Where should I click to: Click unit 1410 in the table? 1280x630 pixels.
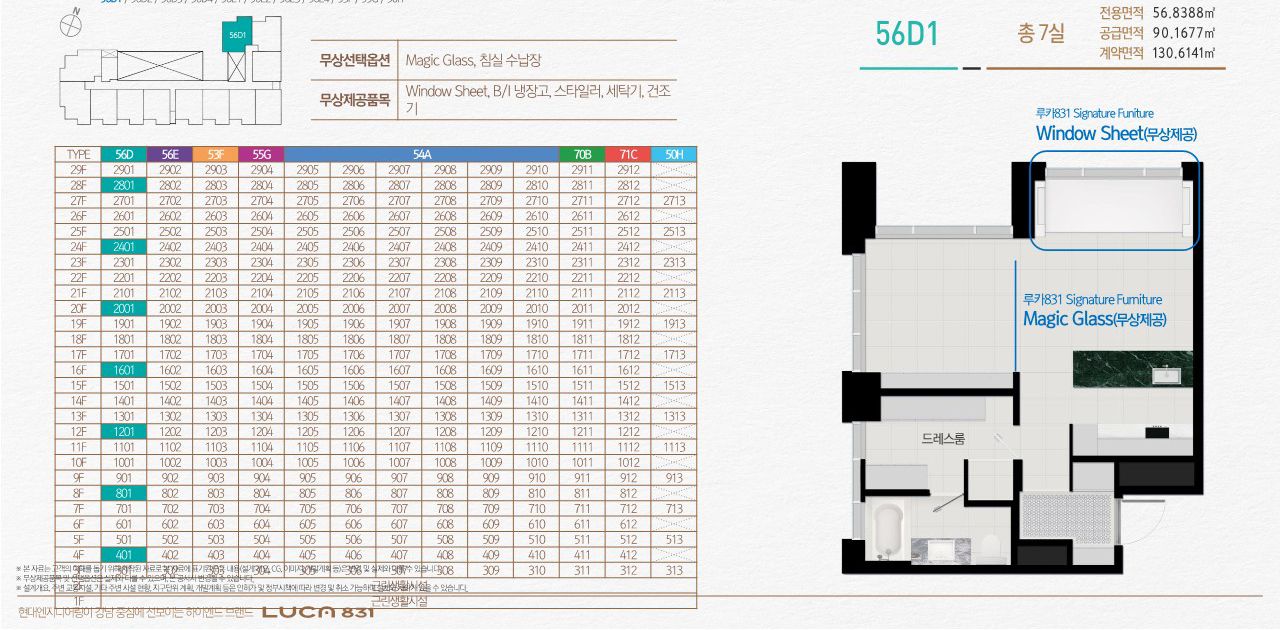click(537, 401)
